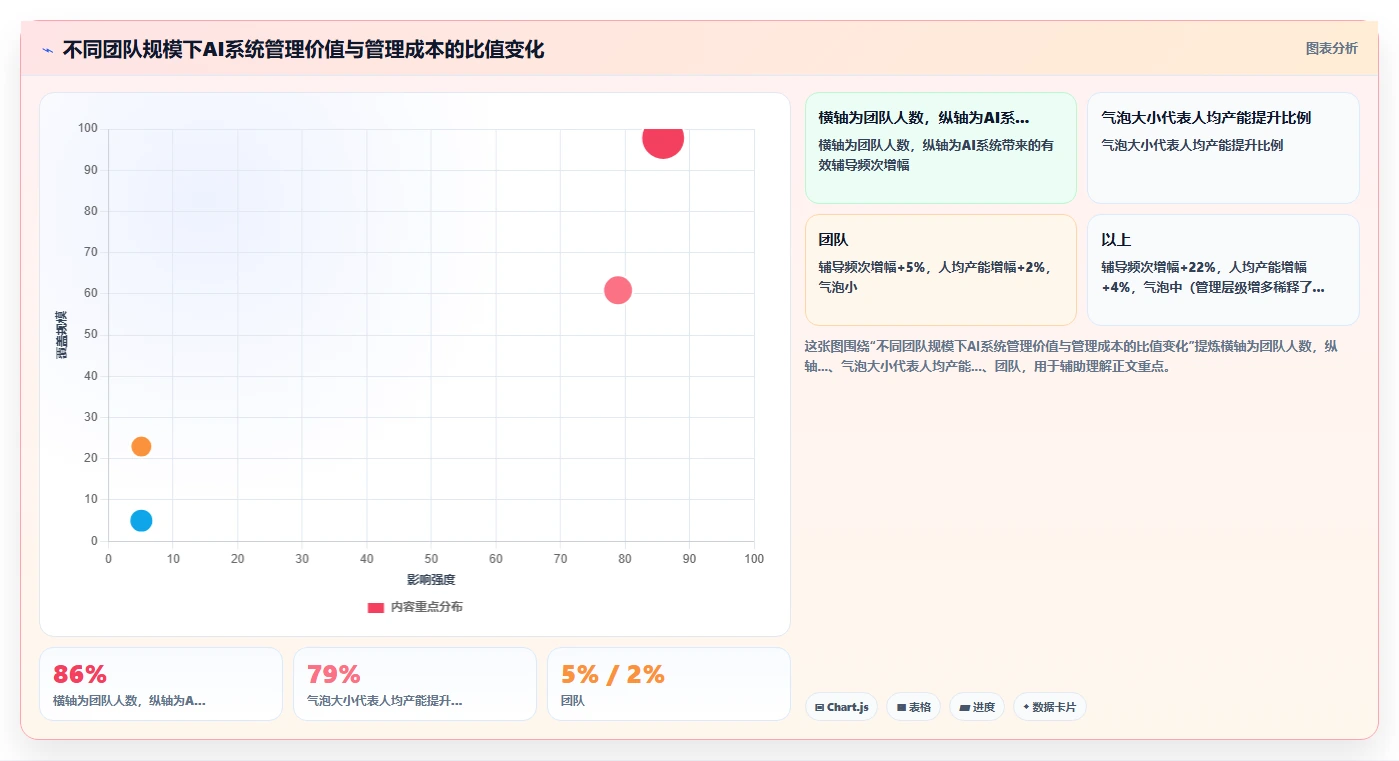Click the caption 气泡大小代表人均产能提升... under 79%
Viewport: 1399px width, 761px height.
(384, 701)
